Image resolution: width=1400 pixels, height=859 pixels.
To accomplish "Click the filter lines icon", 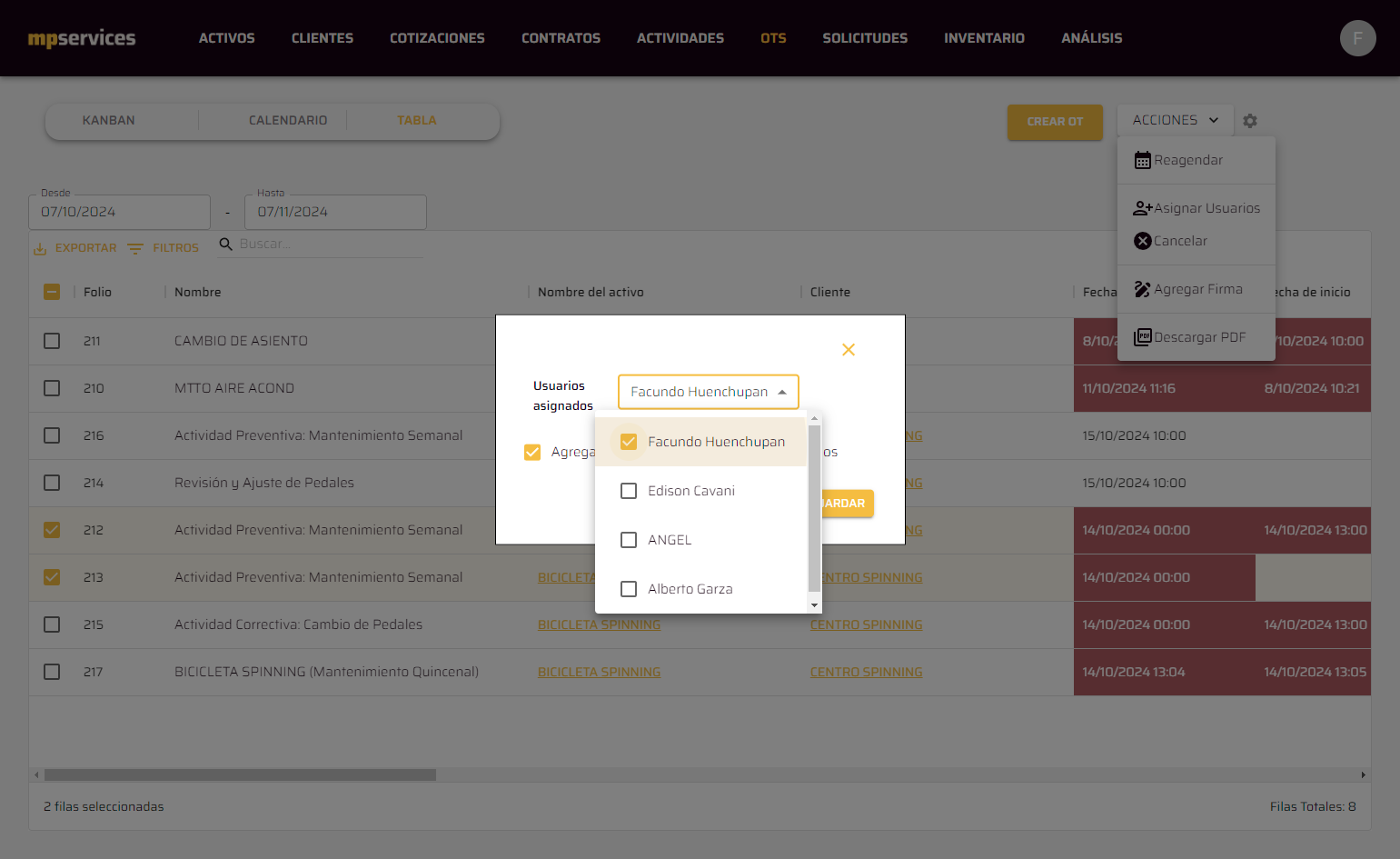I will point(135,248).
